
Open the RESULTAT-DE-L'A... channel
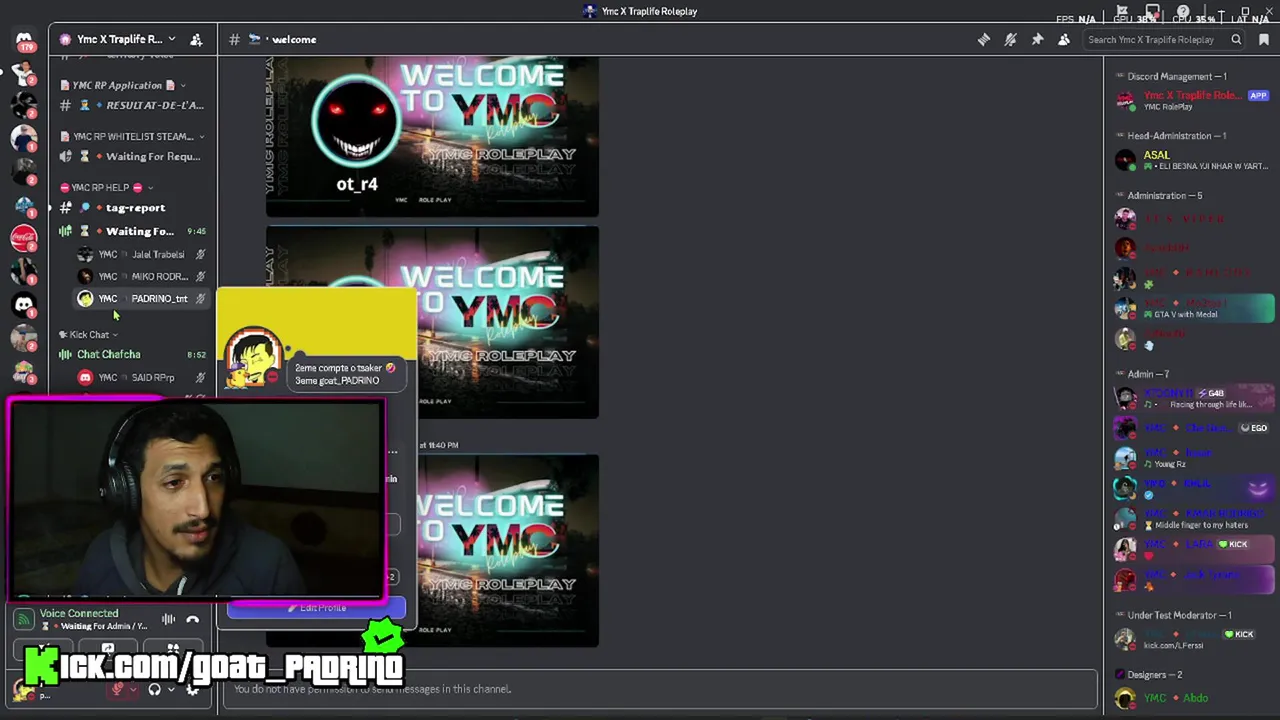pos(132,105)
